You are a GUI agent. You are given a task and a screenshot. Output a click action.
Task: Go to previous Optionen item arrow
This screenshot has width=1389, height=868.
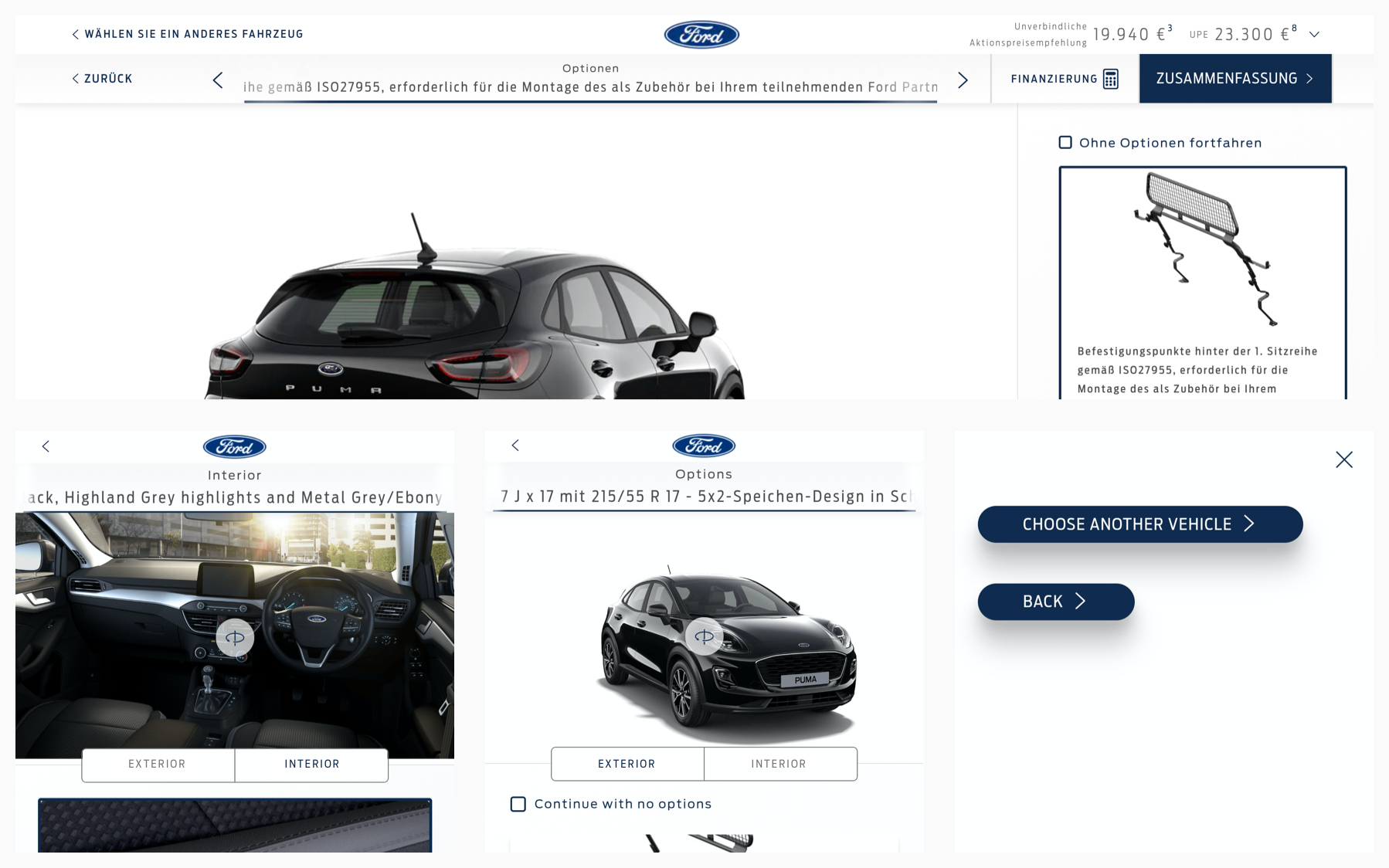click(218, 80)
